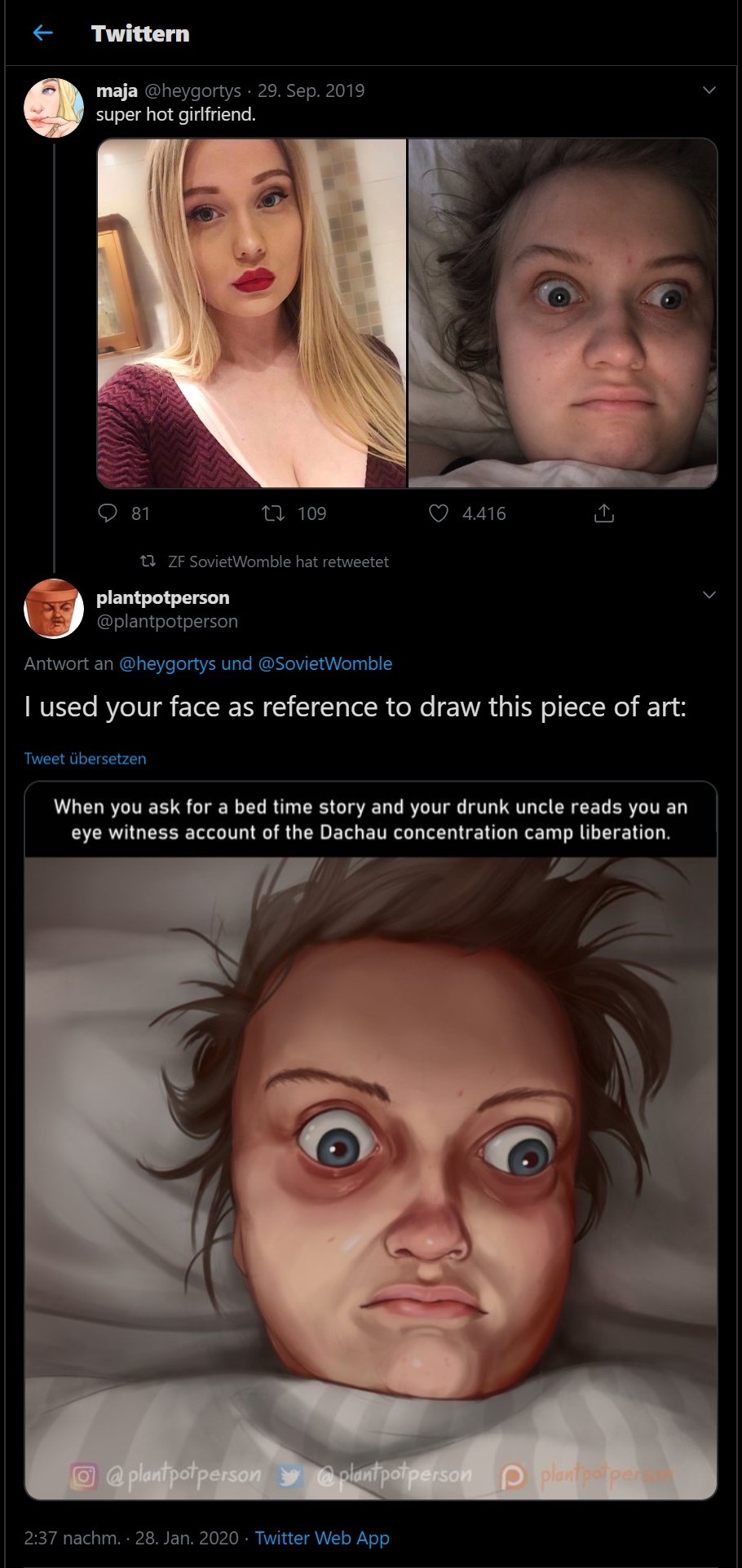Open the @heygortys mention link

pos(168,663)
